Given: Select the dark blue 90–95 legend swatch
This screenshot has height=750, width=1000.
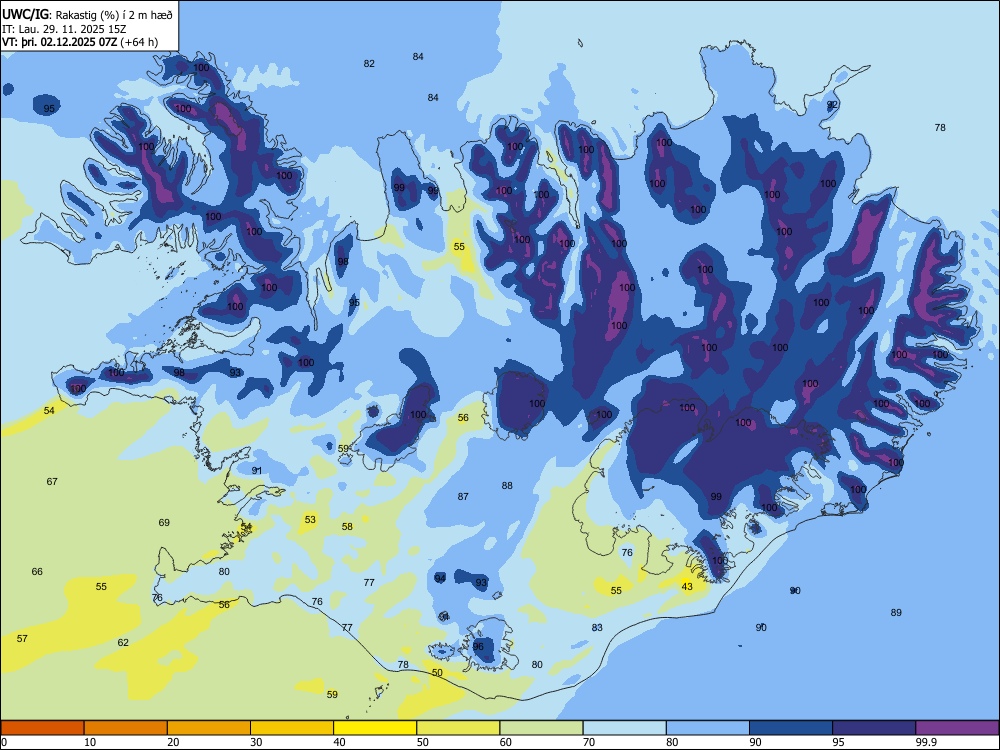Looking at the screenshot, I should coord(791,728).
